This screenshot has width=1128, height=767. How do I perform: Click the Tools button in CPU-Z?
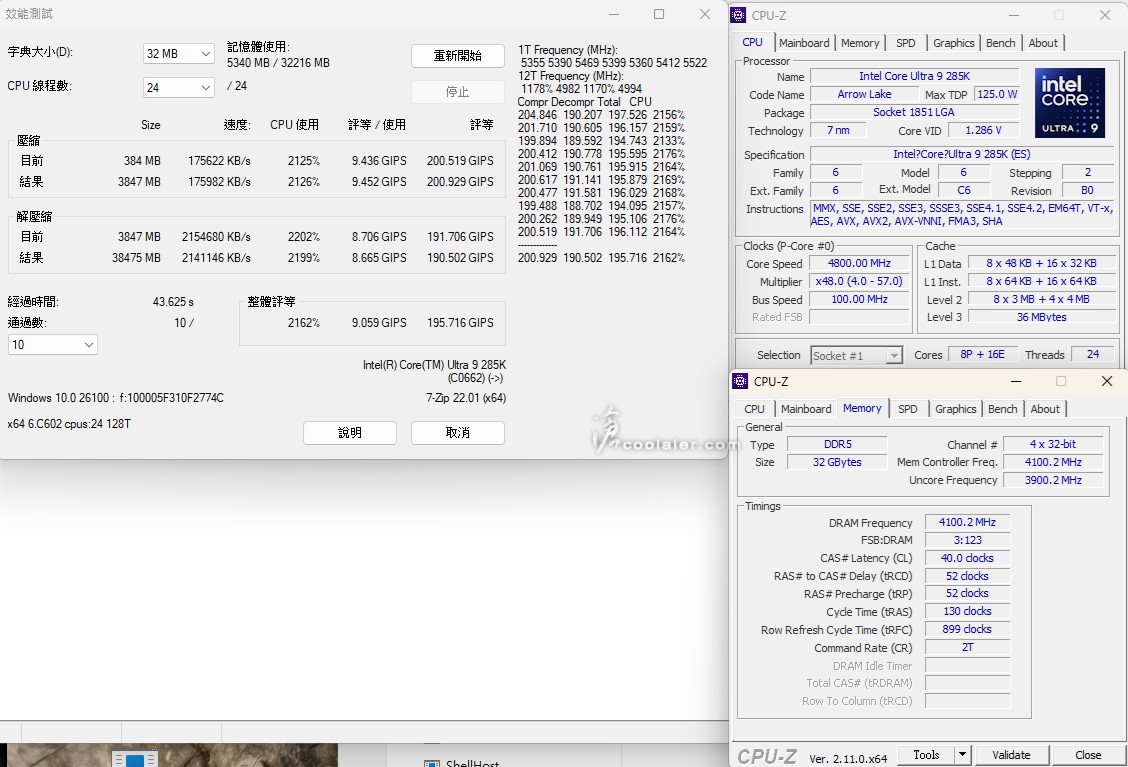tap(927, 755)
